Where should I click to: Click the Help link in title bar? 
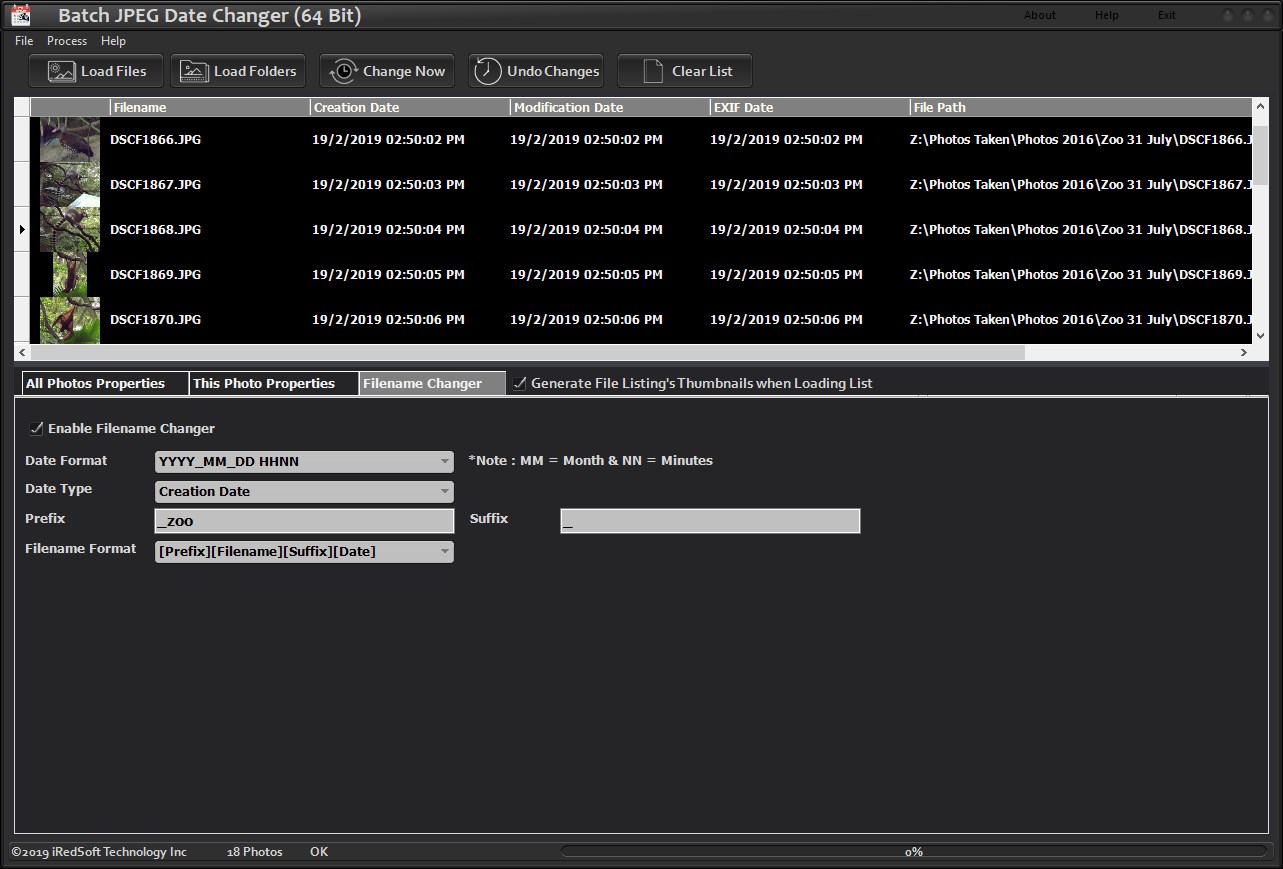coord(1107,15)
